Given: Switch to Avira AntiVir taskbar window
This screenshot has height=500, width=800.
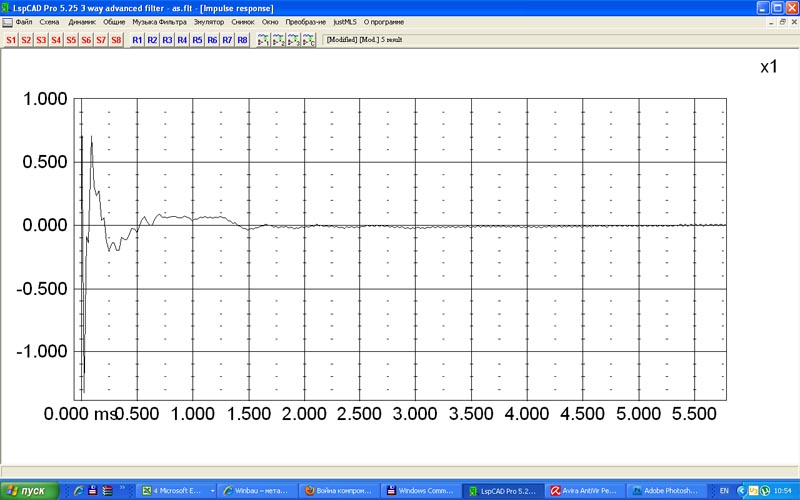Looking at the screenshot, I should 584,491.
